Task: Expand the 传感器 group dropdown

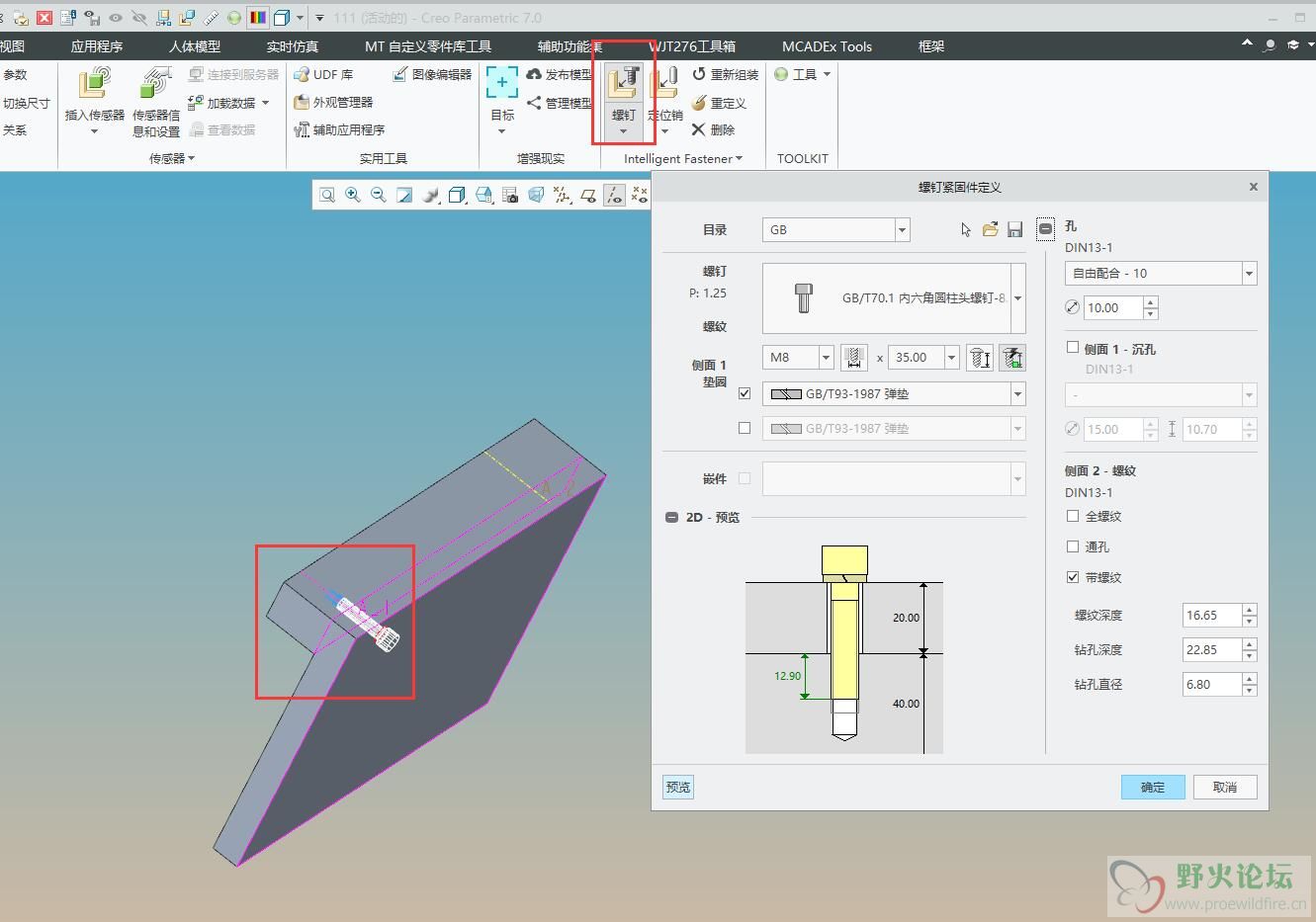Action: coord(172,158)
